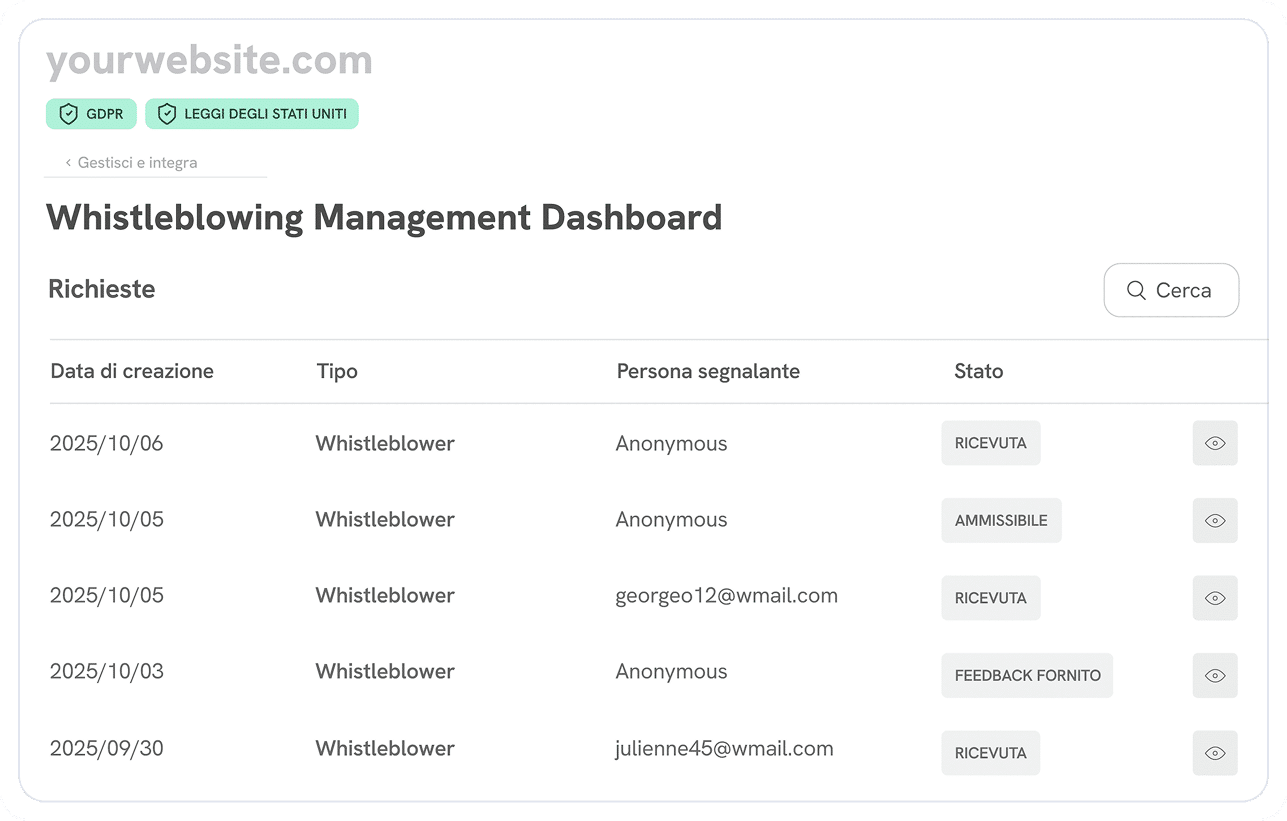The image size is (1287, 821).
Task: Select the julienne45@wmail.com email address
Action: pos(724,748)
